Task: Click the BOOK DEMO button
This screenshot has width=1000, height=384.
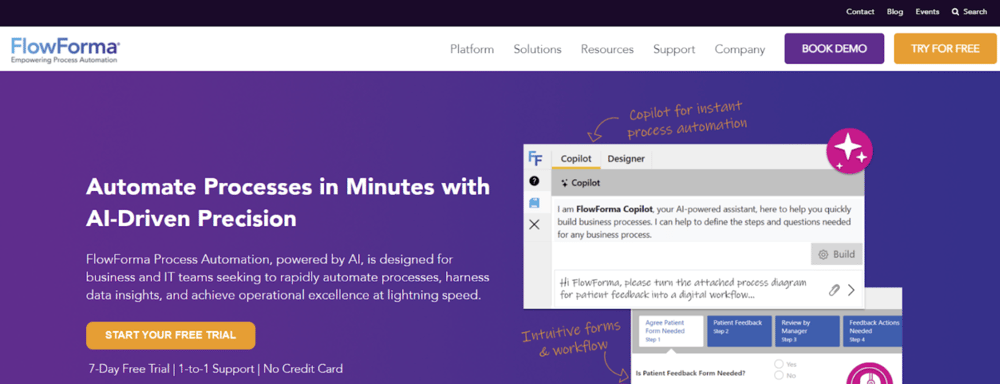Action: 834,48
